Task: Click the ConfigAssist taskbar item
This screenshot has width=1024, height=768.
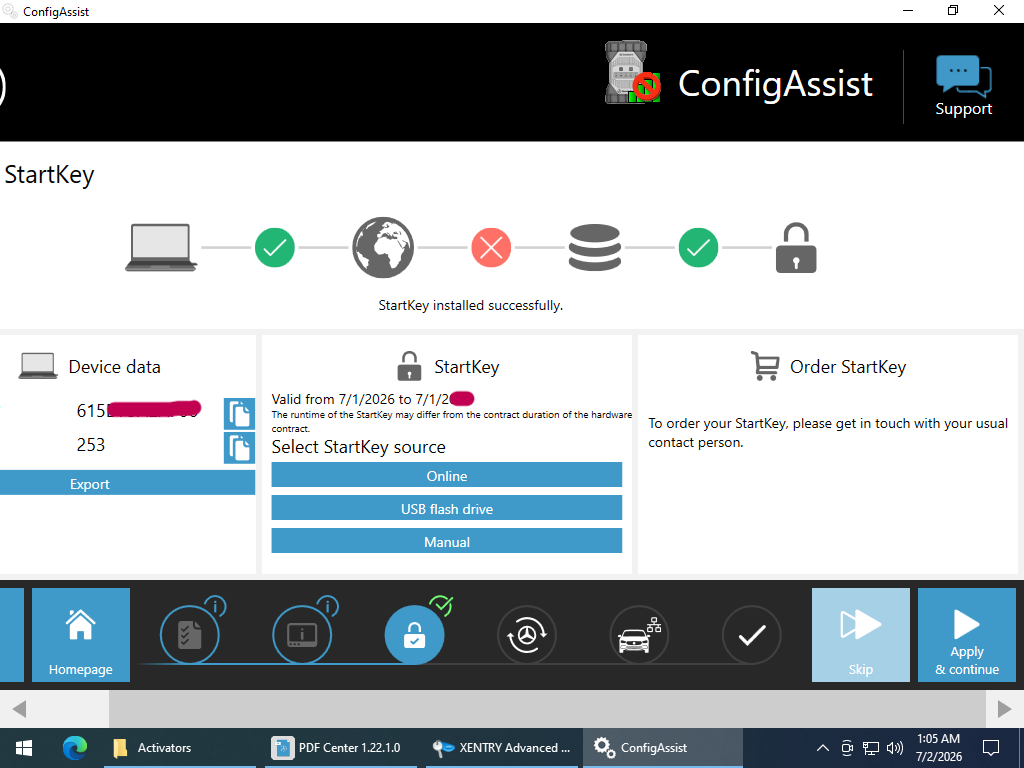Action: pos(662,748)
